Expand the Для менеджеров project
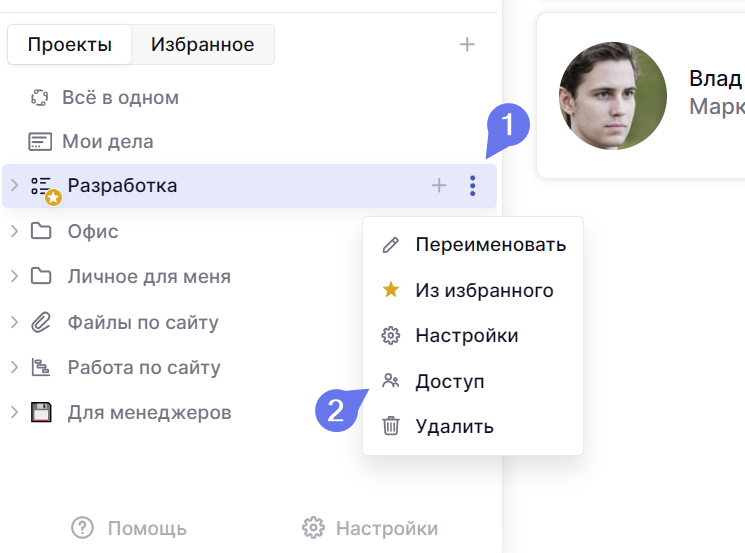The height and width of the screenshot is (553, 745). (x=14, y=413)
